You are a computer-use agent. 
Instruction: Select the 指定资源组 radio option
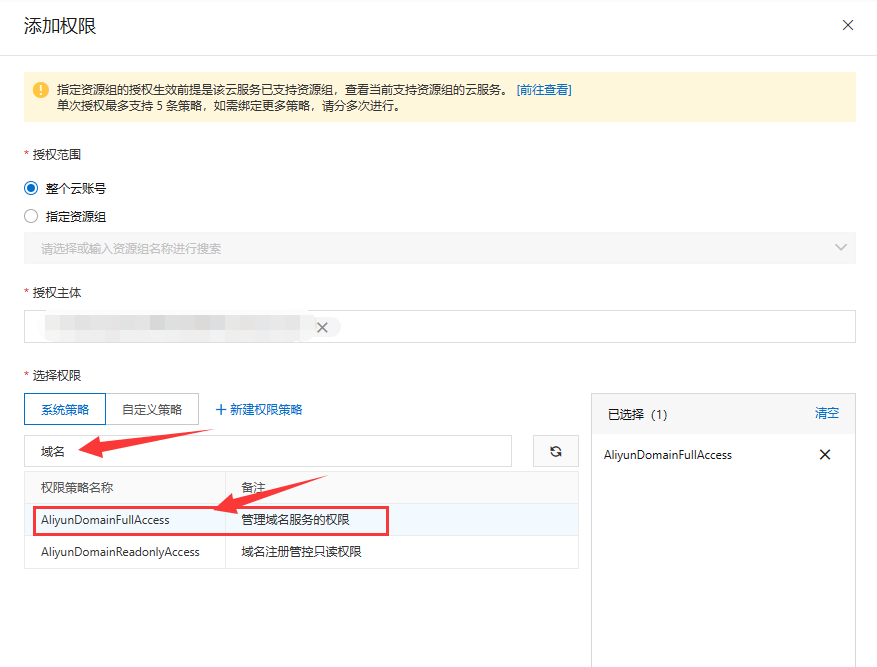32,216
